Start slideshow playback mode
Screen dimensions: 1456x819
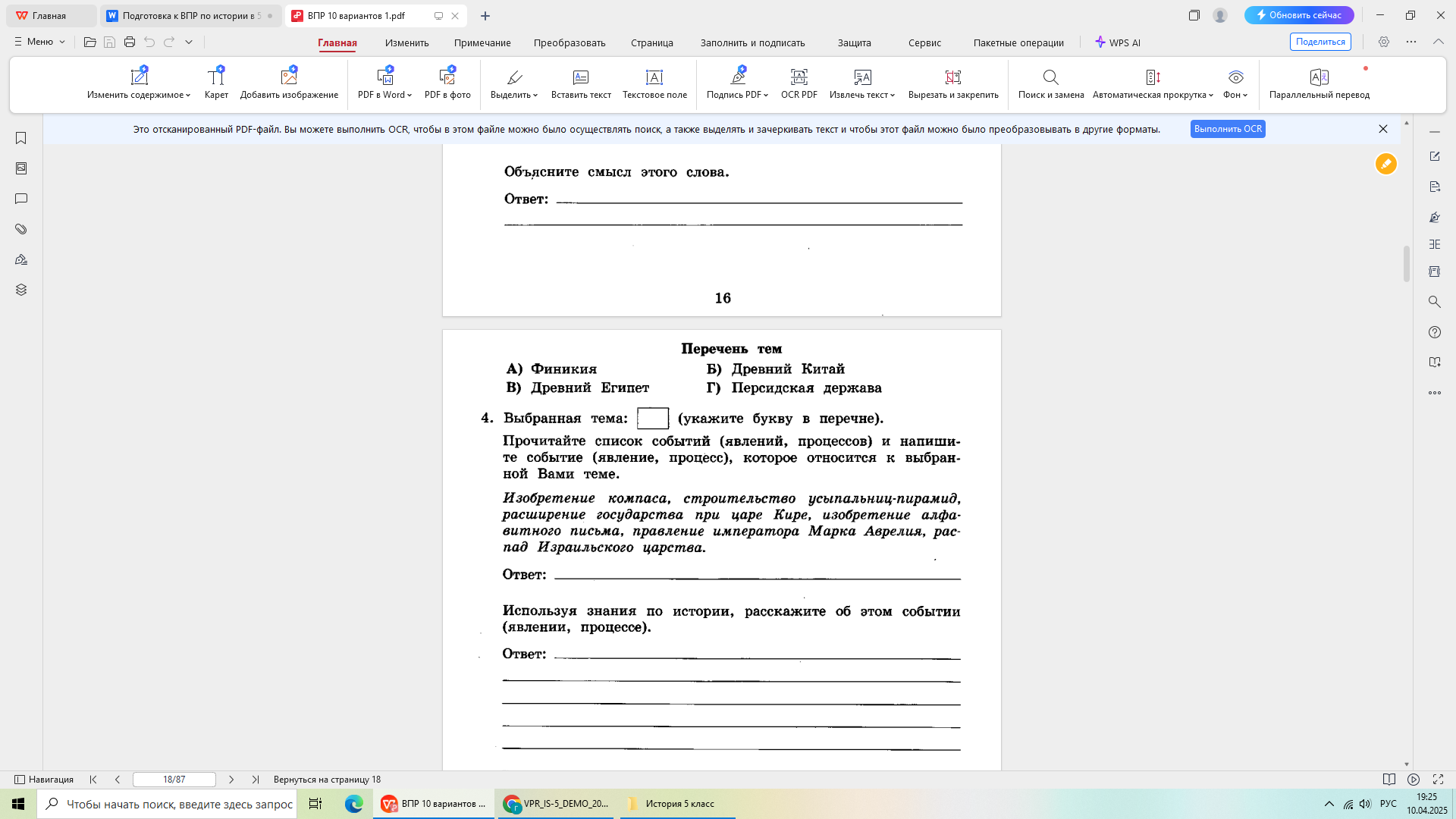(x=1414, y=780)
